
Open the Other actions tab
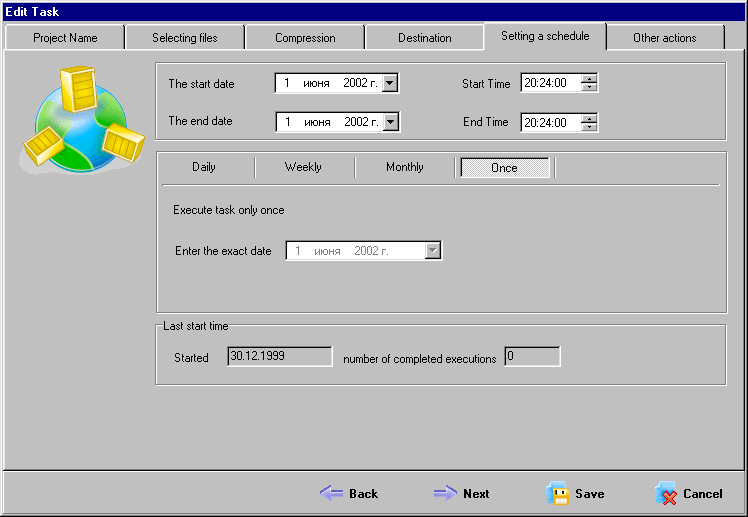point(665,38)
